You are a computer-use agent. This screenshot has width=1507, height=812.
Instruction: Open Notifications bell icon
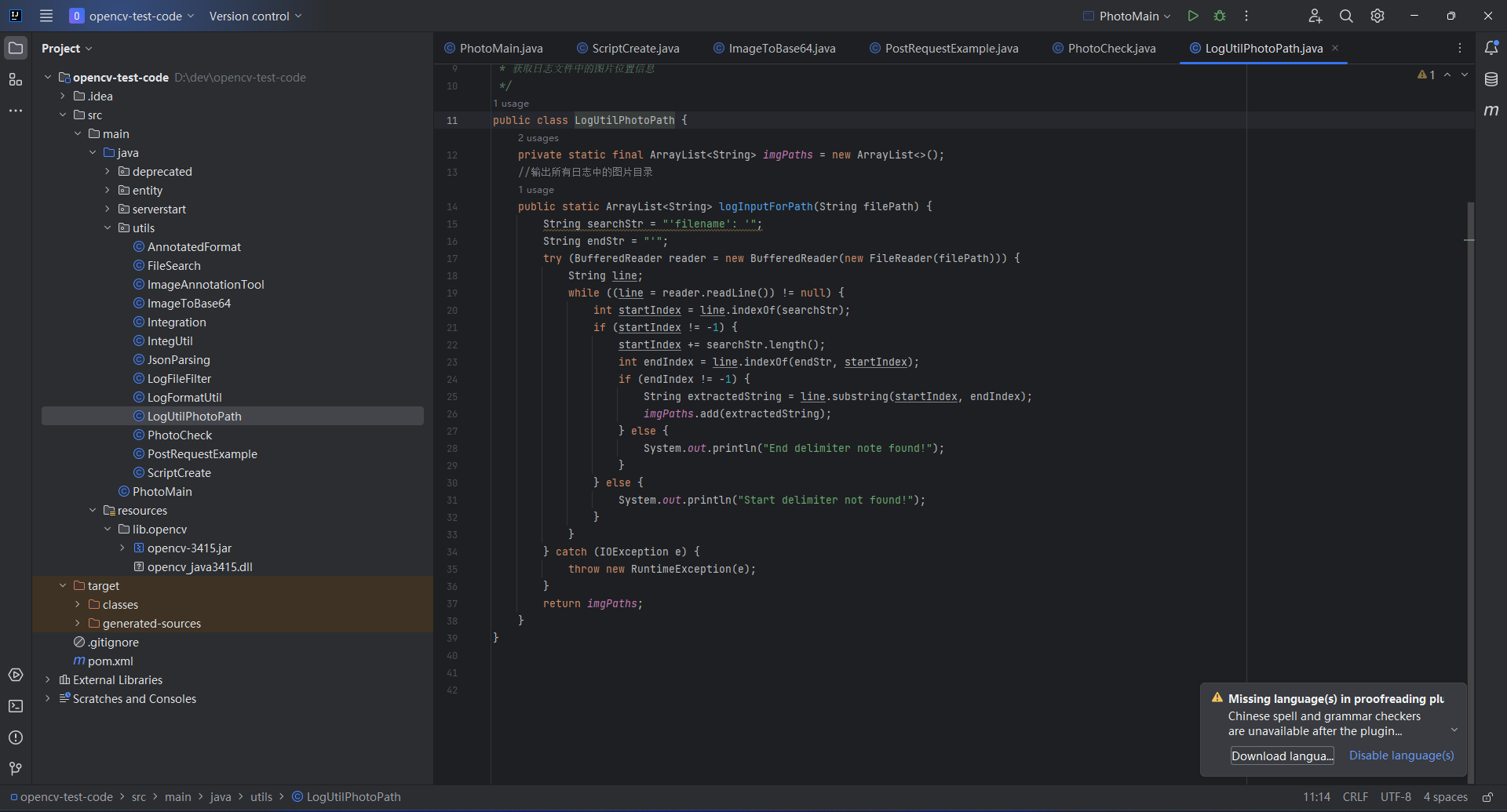click(x=1491, y=48)
